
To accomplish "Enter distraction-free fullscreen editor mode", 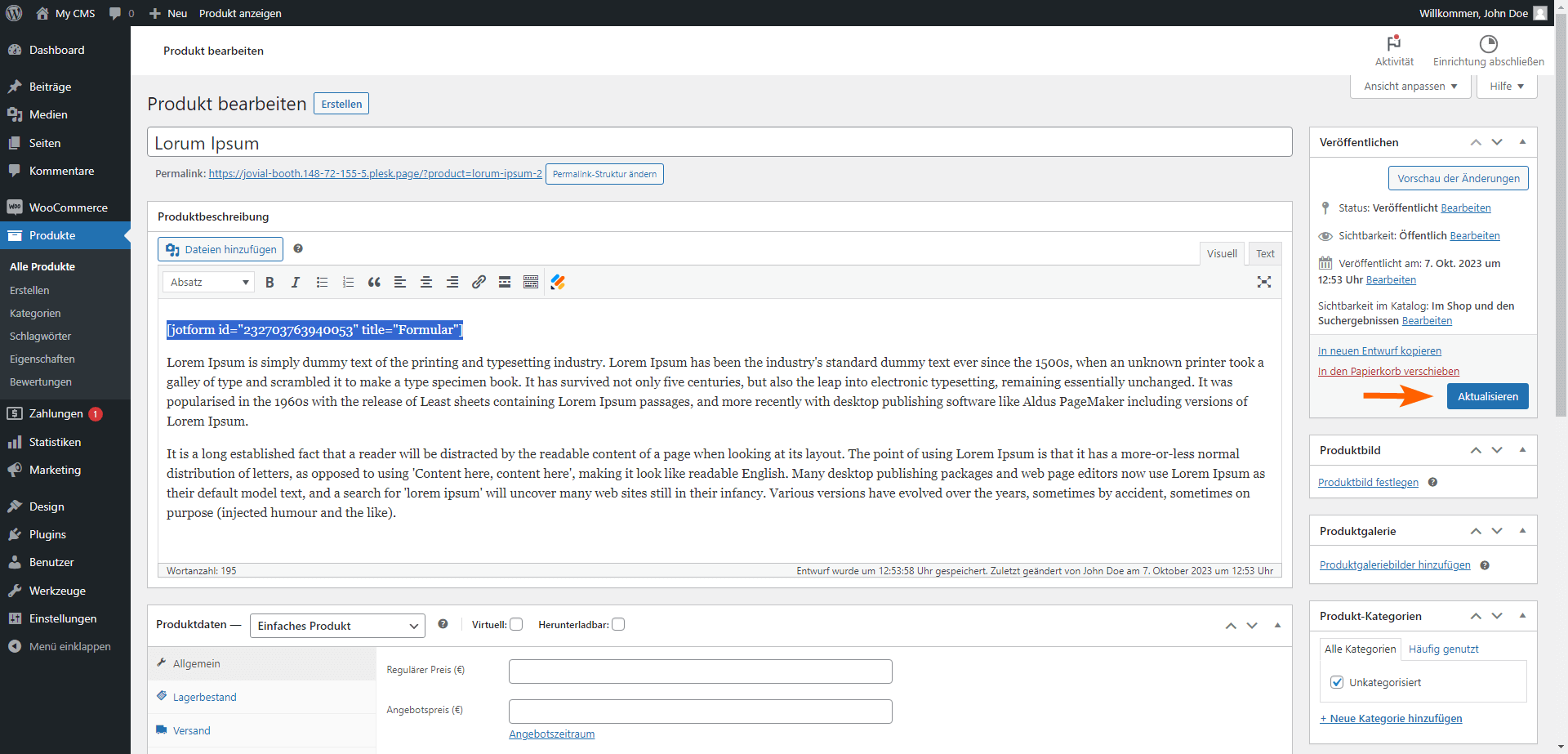I will tap(1264, 282).
